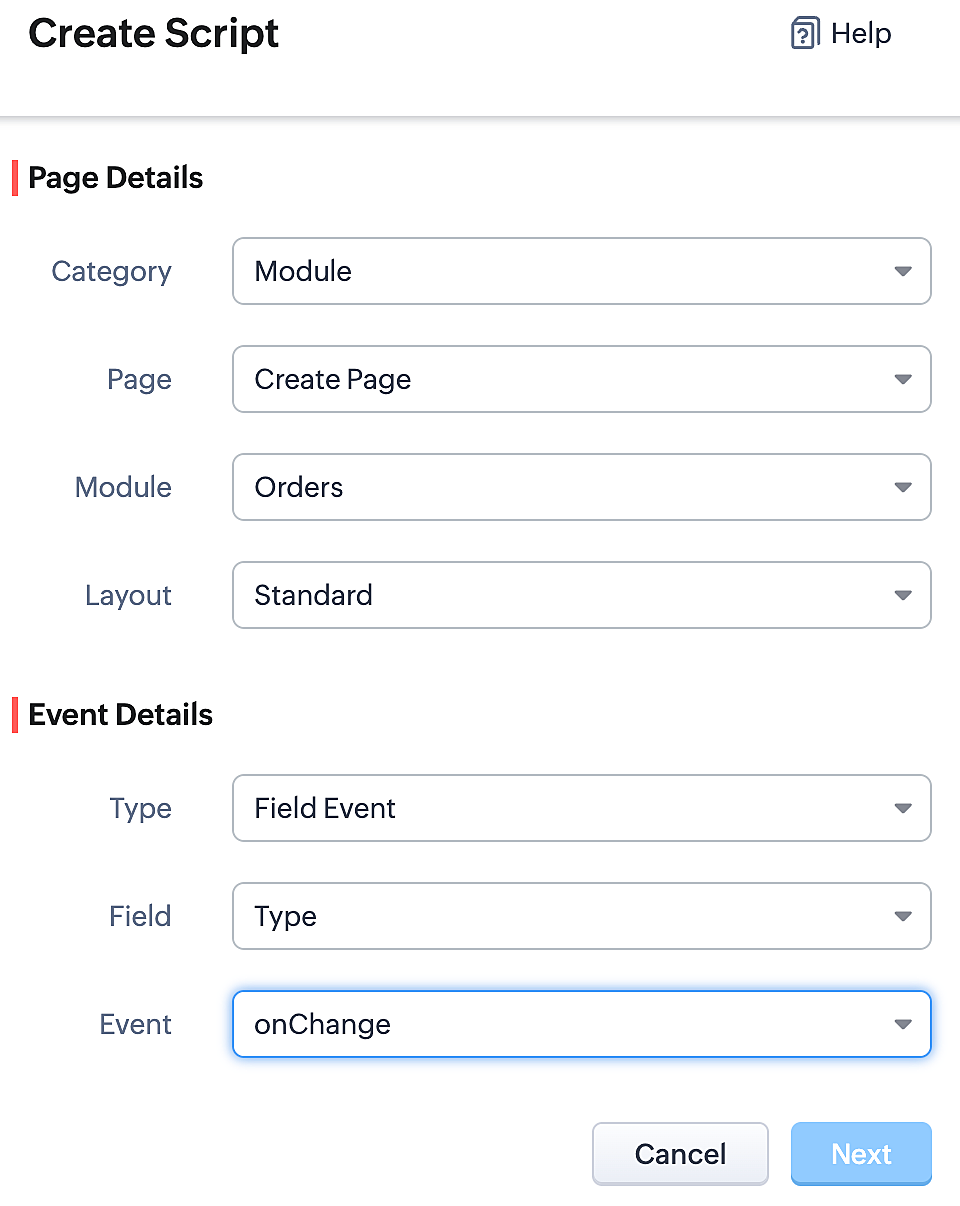
Task: Click the arrow icon in the Category field
Action: pyautogui.click(x=903, y=271)
